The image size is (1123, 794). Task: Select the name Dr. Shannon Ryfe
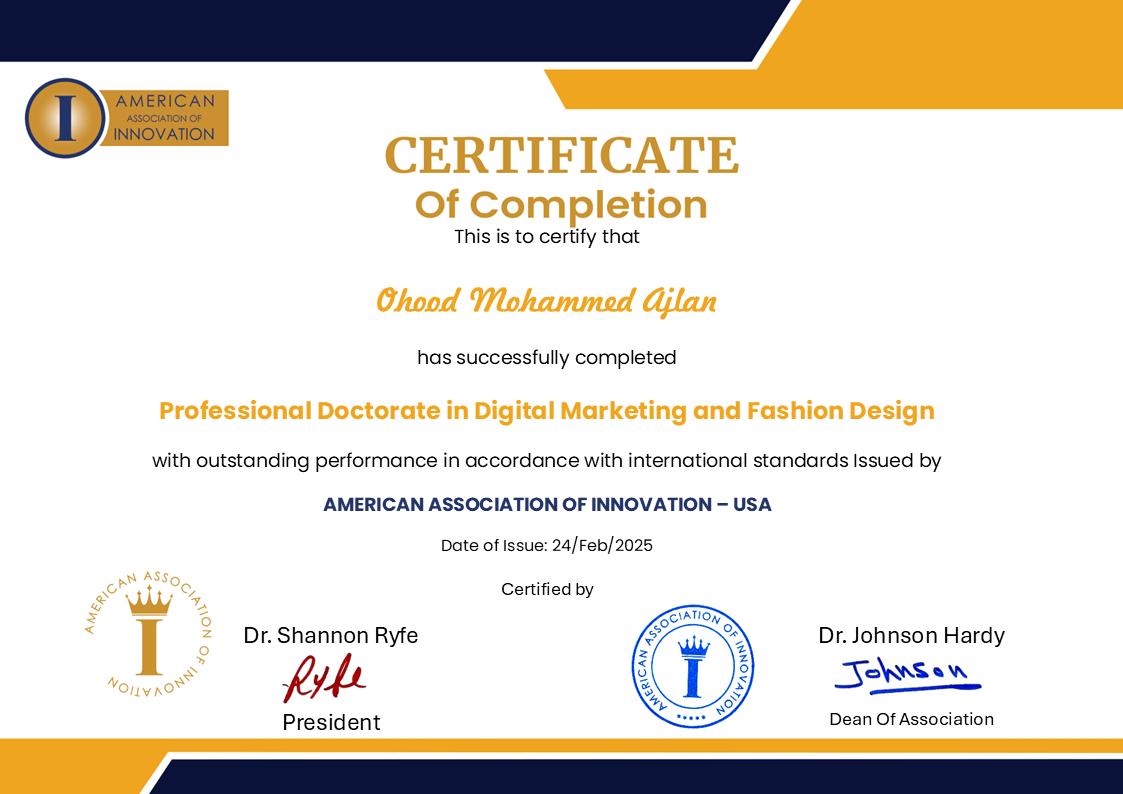pos(331,635)
